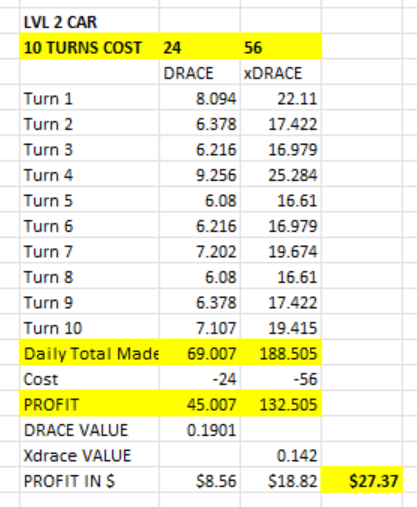
Task: Select the Xdrace VALUE cell 0.142
Action: [x=281, y=455]
